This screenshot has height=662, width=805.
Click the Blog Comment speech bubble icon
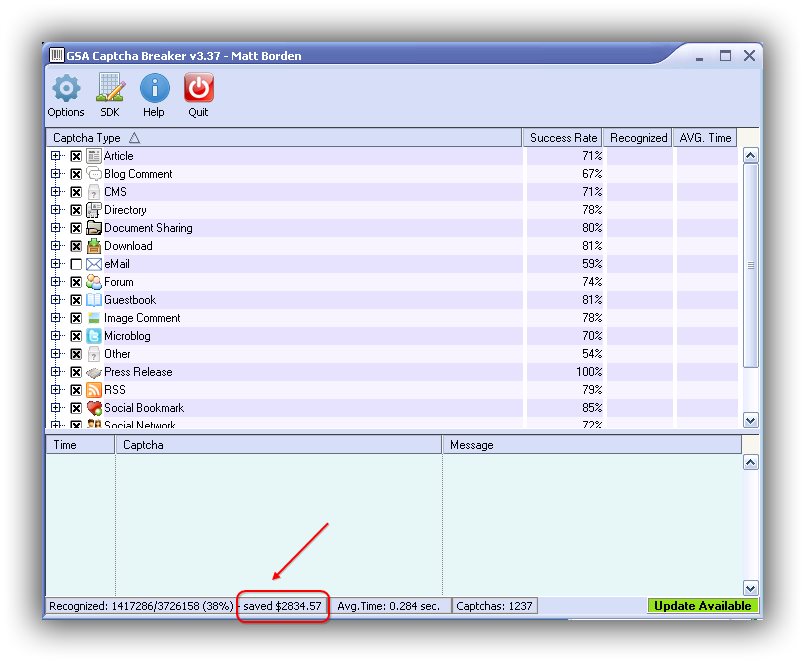(x=93, y=174)
